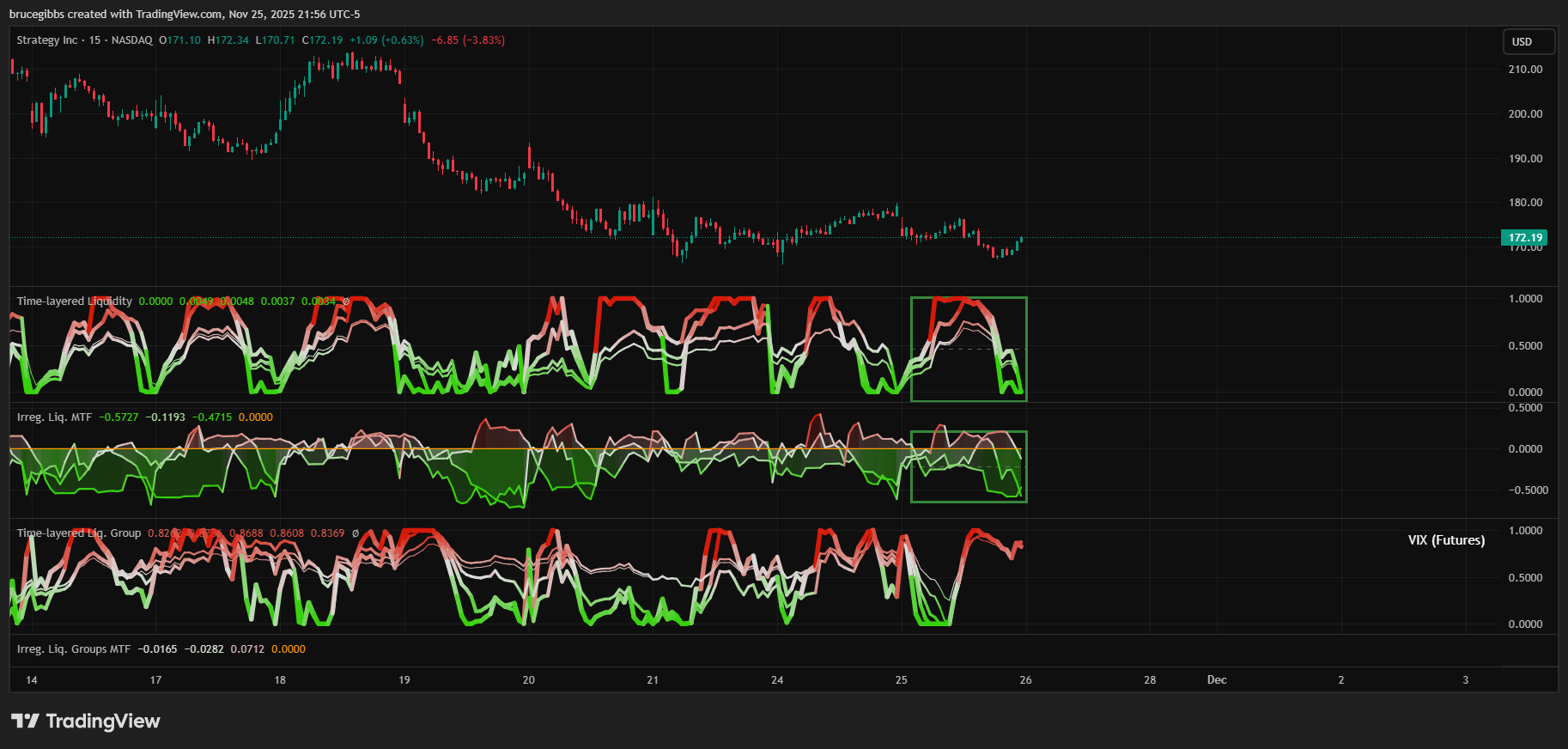
Task: Click the red -6.85 (-3.83%) change value
Action: coord(467,40)
